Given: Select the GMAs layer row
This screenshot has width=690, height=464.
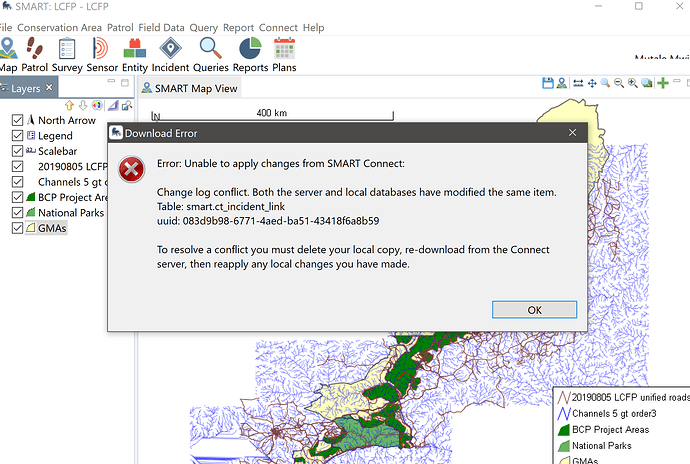Looking at the screenshot, I should pyautogui.click(x=46, y=228).
